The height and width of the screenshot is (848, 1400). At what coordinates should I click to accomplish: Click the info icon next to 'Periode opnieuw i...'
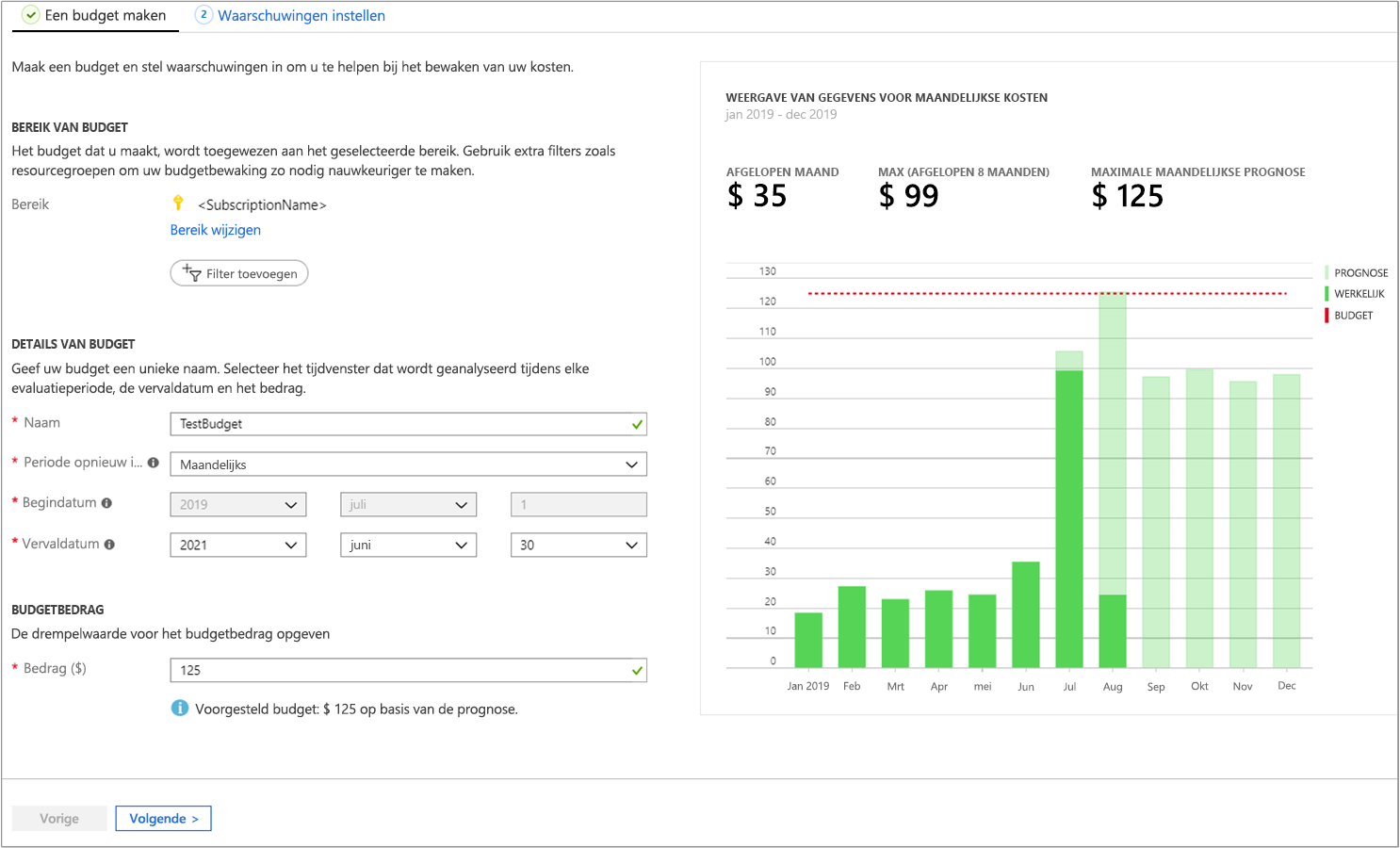(153, 463)
